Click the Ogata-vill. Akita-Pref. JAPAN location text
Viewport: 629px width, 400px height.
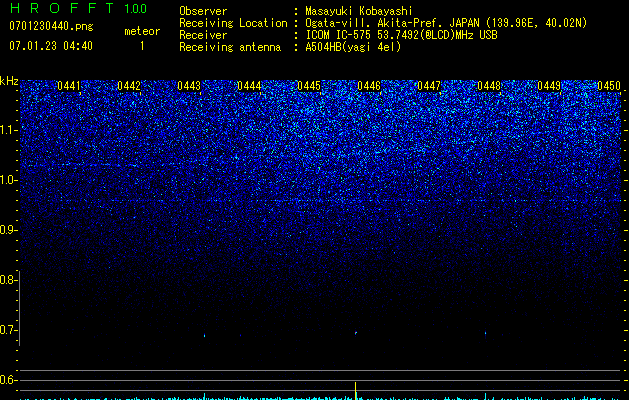(x=392, y=23)
